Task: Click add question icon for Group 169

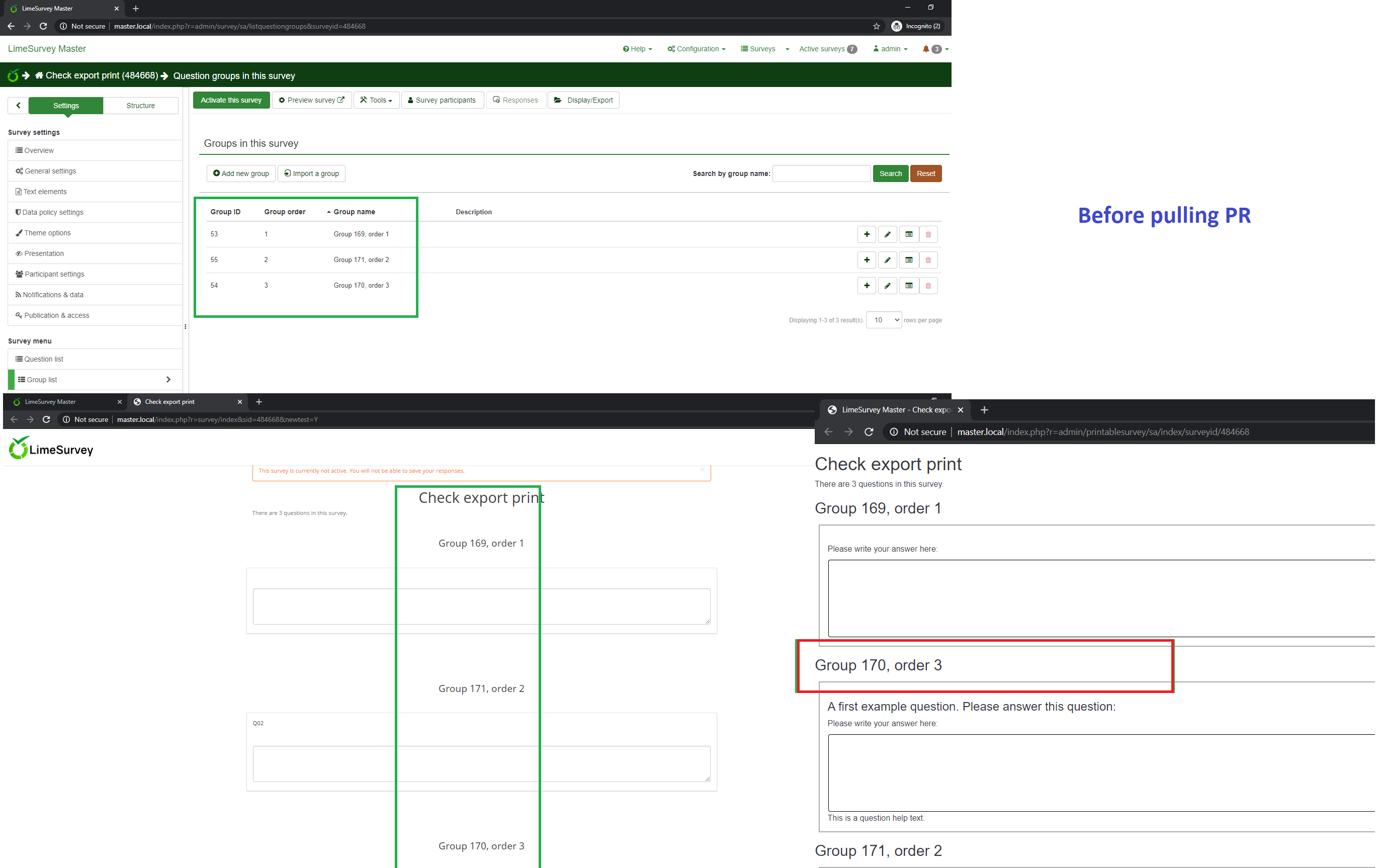Action: click(867, 234)
